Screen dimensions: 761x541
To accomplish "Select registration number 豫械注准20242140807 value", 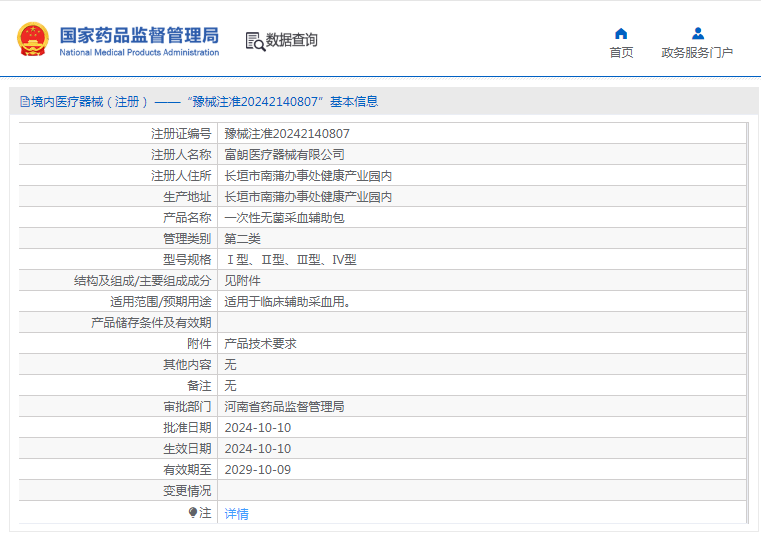I will coord(287,133).
